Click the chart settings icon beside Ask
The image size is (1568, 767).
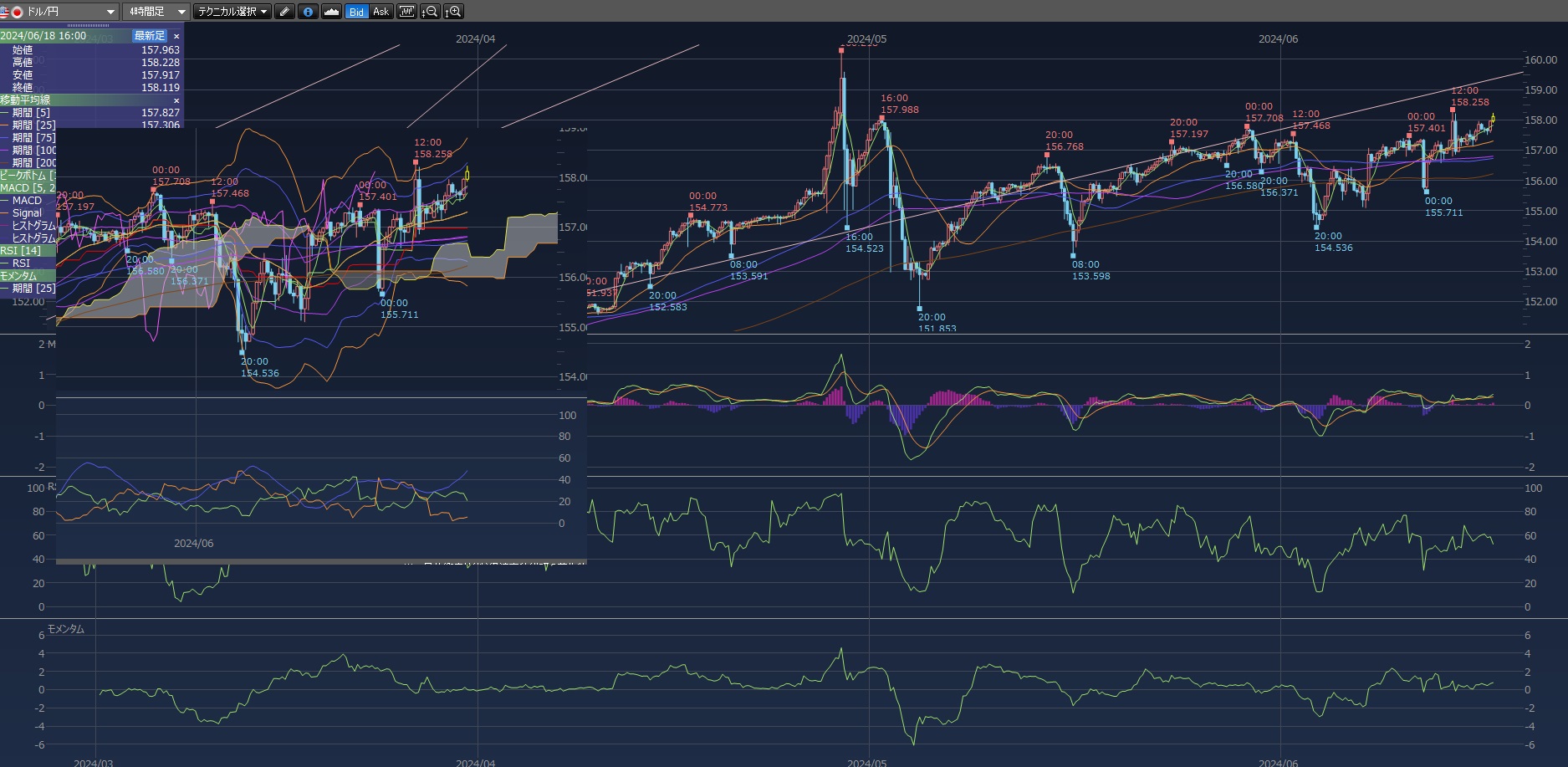point(406,12)
